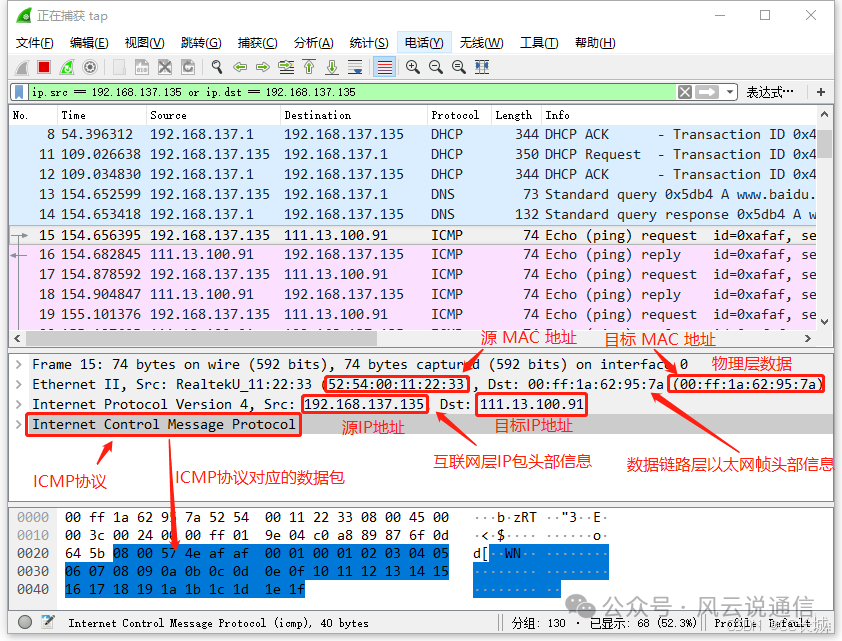Open the 工具(T) menu
Image resolution: width=842 pixels, height=641 pixels.
[x=539, y=42]
